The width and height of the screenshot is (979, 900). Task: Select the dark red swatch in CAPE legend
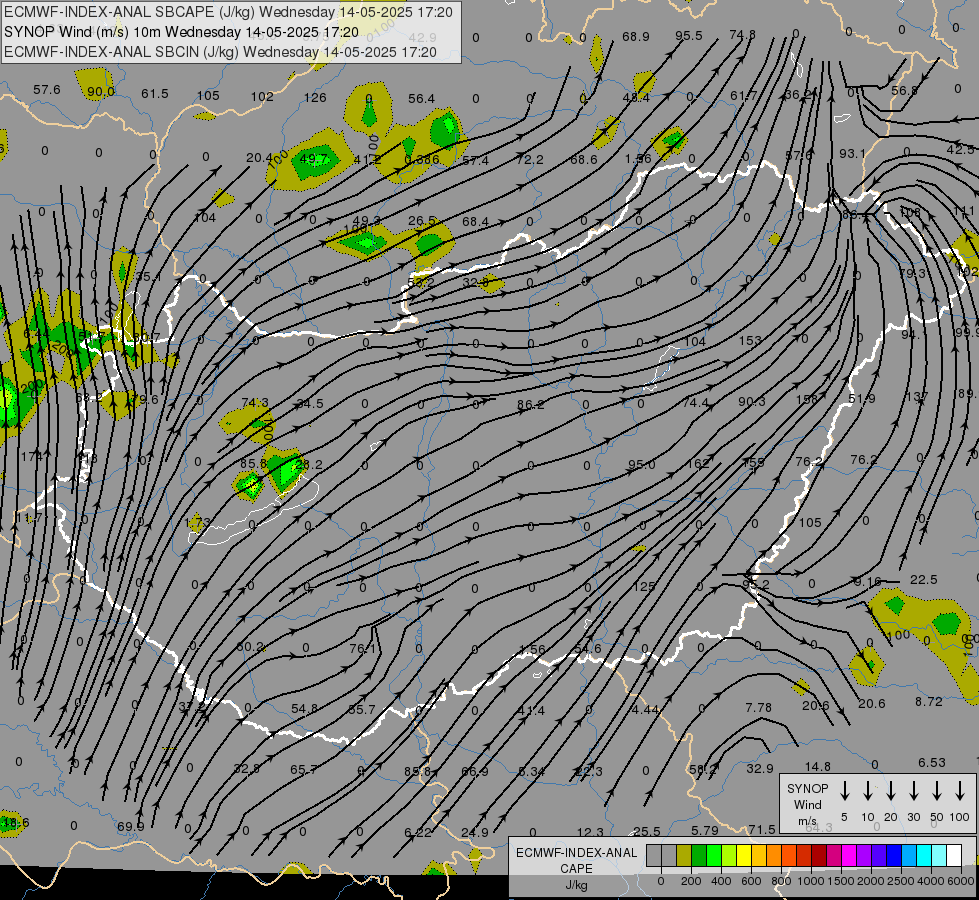(819, 855)
